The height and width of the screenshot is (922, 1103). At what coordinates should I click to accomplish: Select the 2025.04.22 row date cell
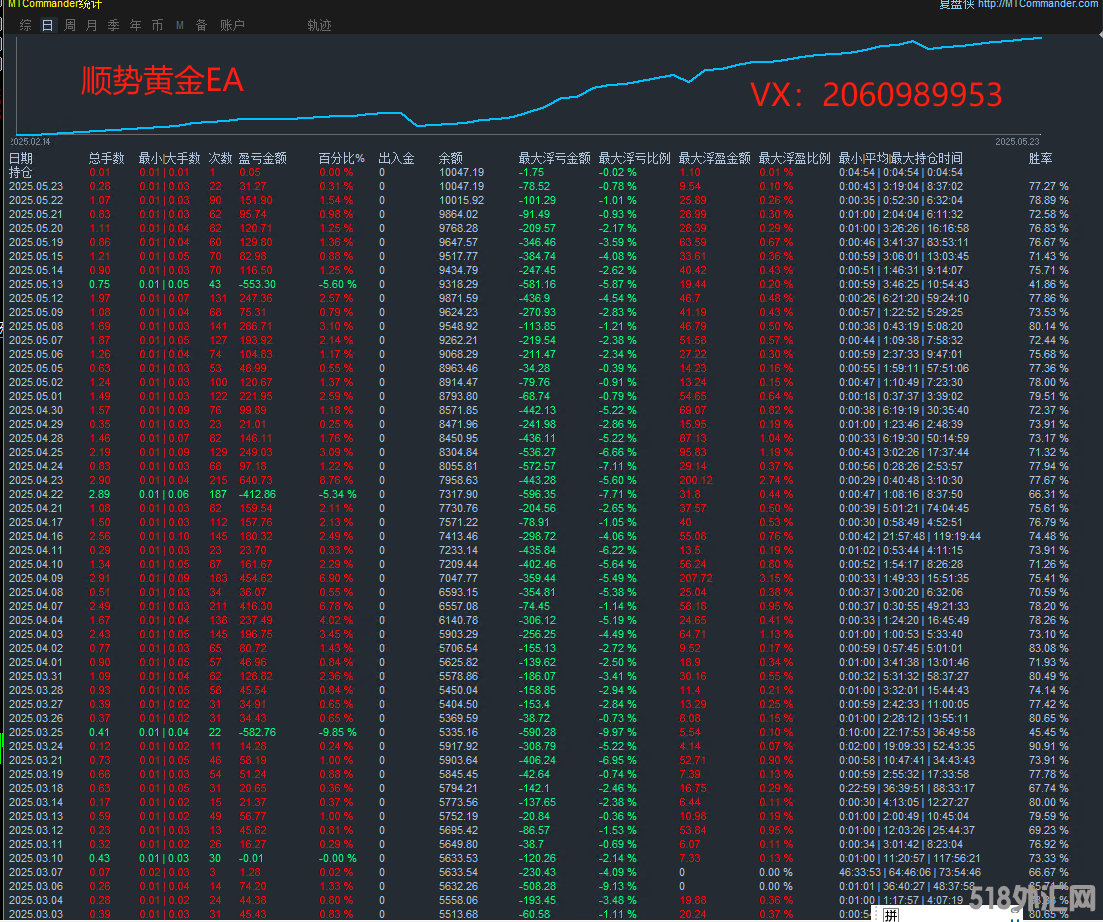click(x=36, y=494)
